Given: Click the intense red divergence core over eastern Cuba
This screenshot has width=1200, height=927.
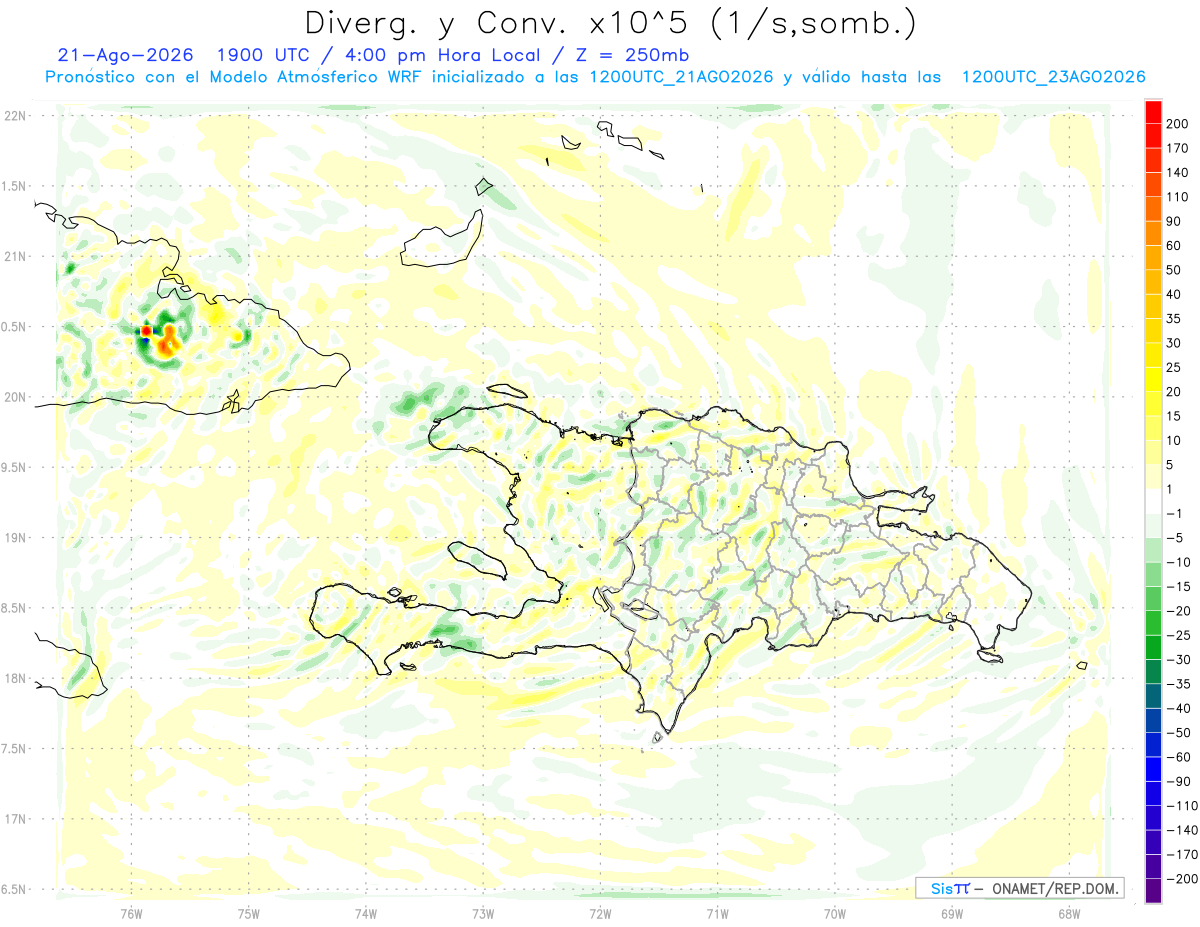Looking at the screenshot, I should click(x=146, y=330).
